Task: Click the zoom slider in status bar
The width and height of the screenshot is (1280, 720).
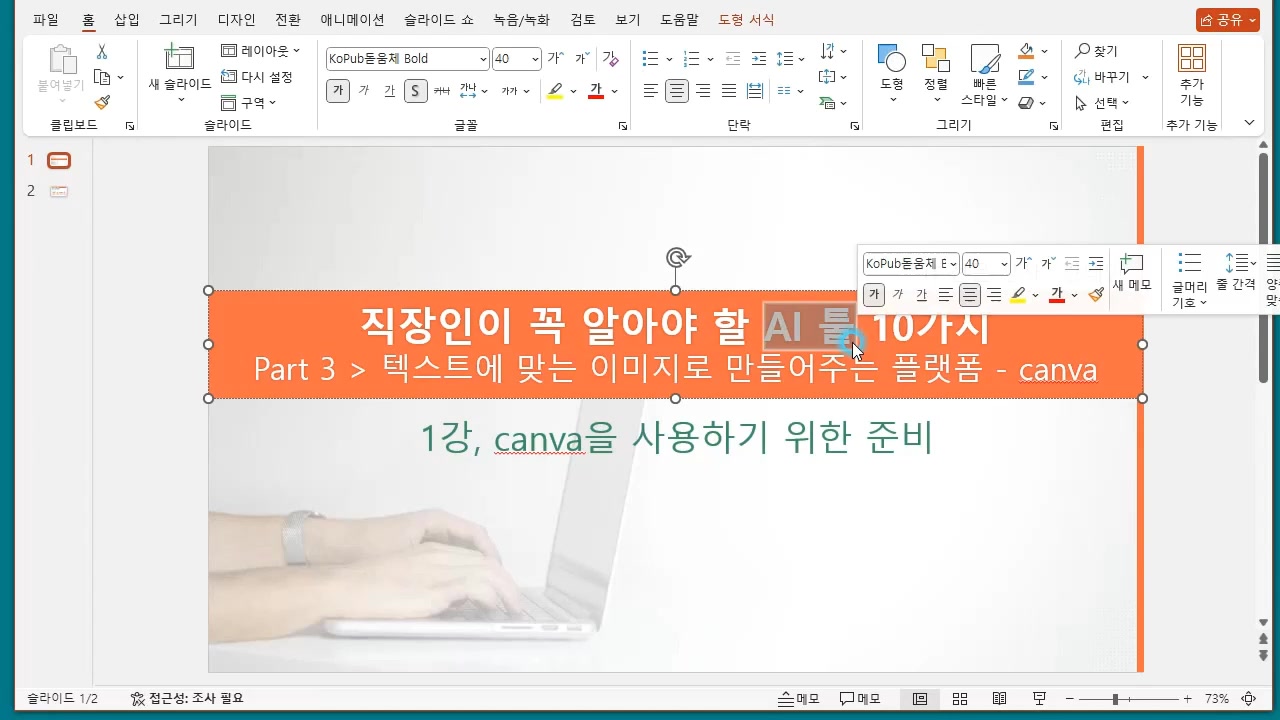Action: [x=1115, y=699]
